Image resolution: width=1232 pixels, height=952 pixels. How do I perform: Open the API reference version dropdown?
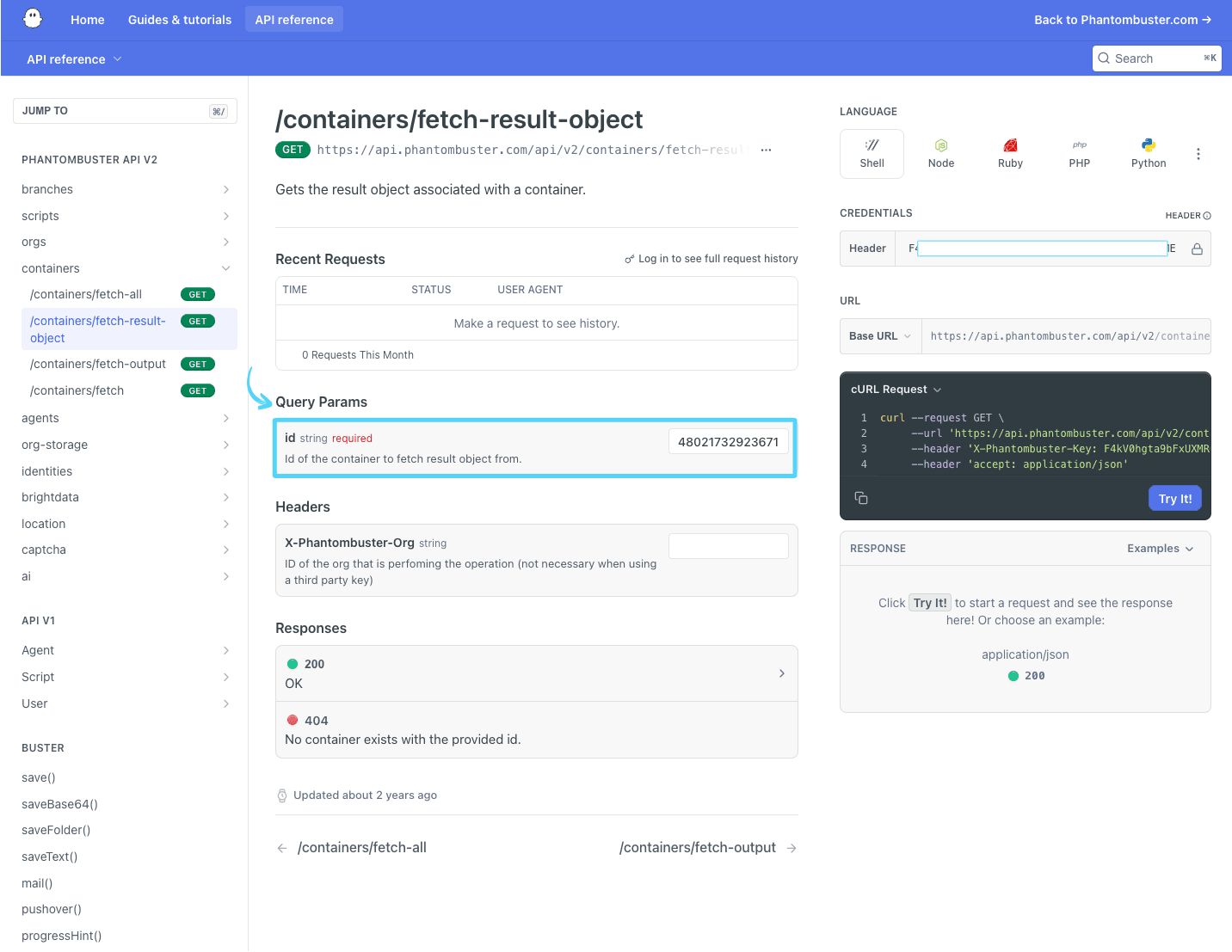pyautogui.click(x=74, y=59)
